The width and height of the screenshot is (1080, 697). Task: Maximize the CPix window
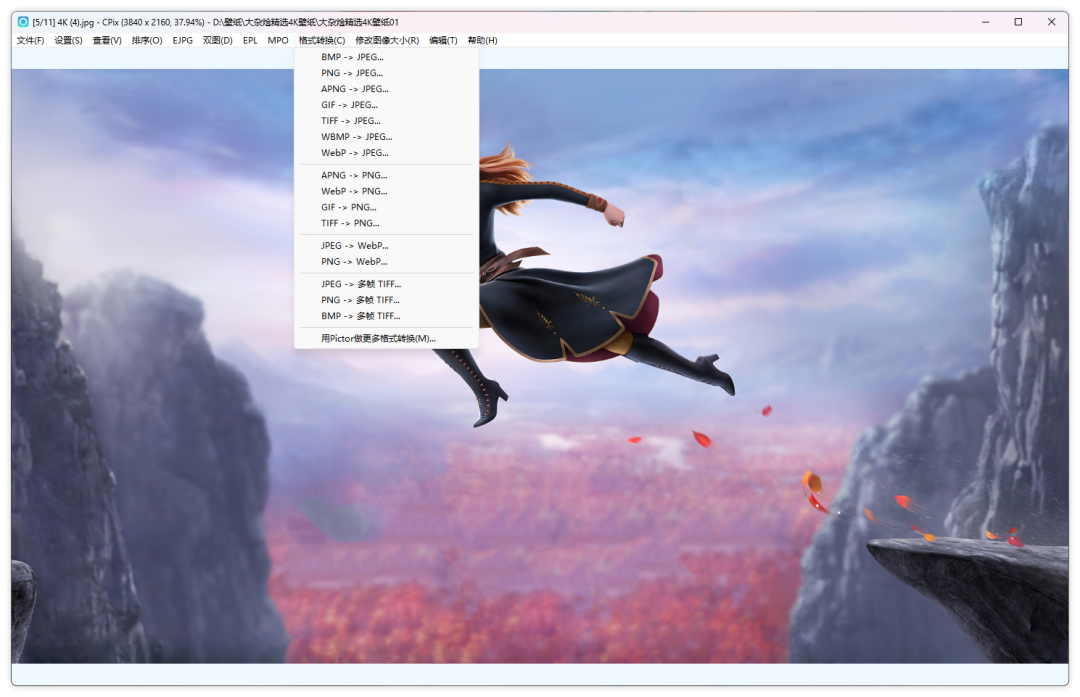(x=1018, y=22)
